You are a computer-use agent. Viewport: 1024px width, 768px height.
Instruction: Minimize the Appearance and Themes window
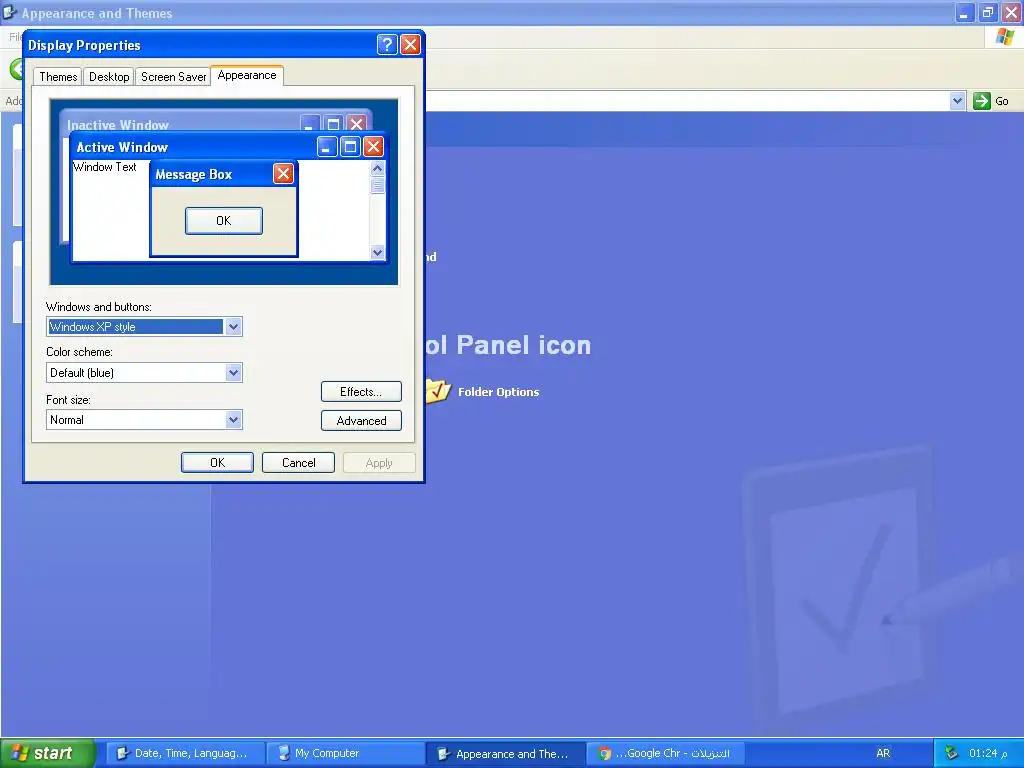point(965,12)
